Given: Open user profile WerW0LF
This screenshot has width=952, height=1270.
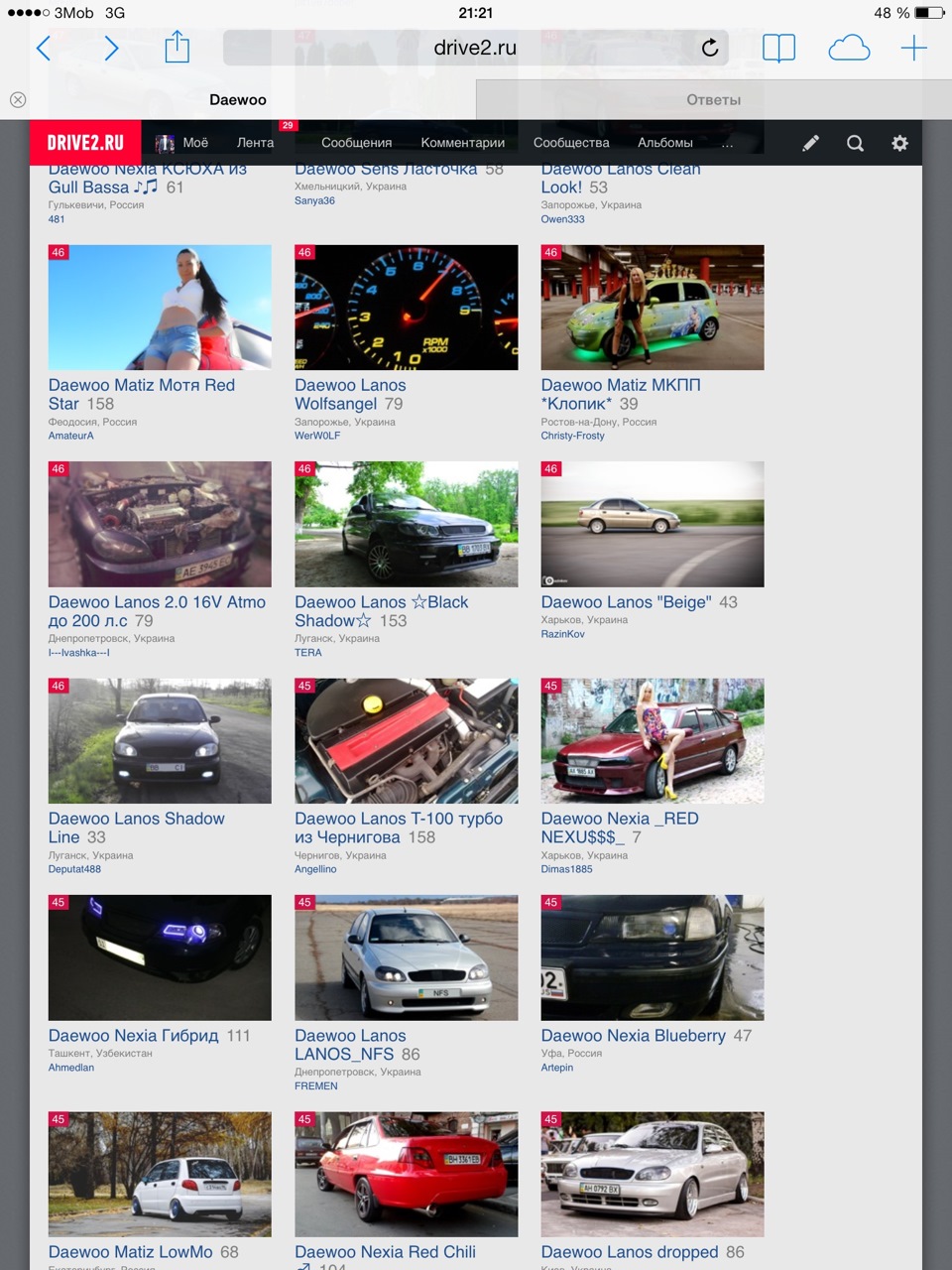Looking at the screenshot, I should [x=317, y=436].
